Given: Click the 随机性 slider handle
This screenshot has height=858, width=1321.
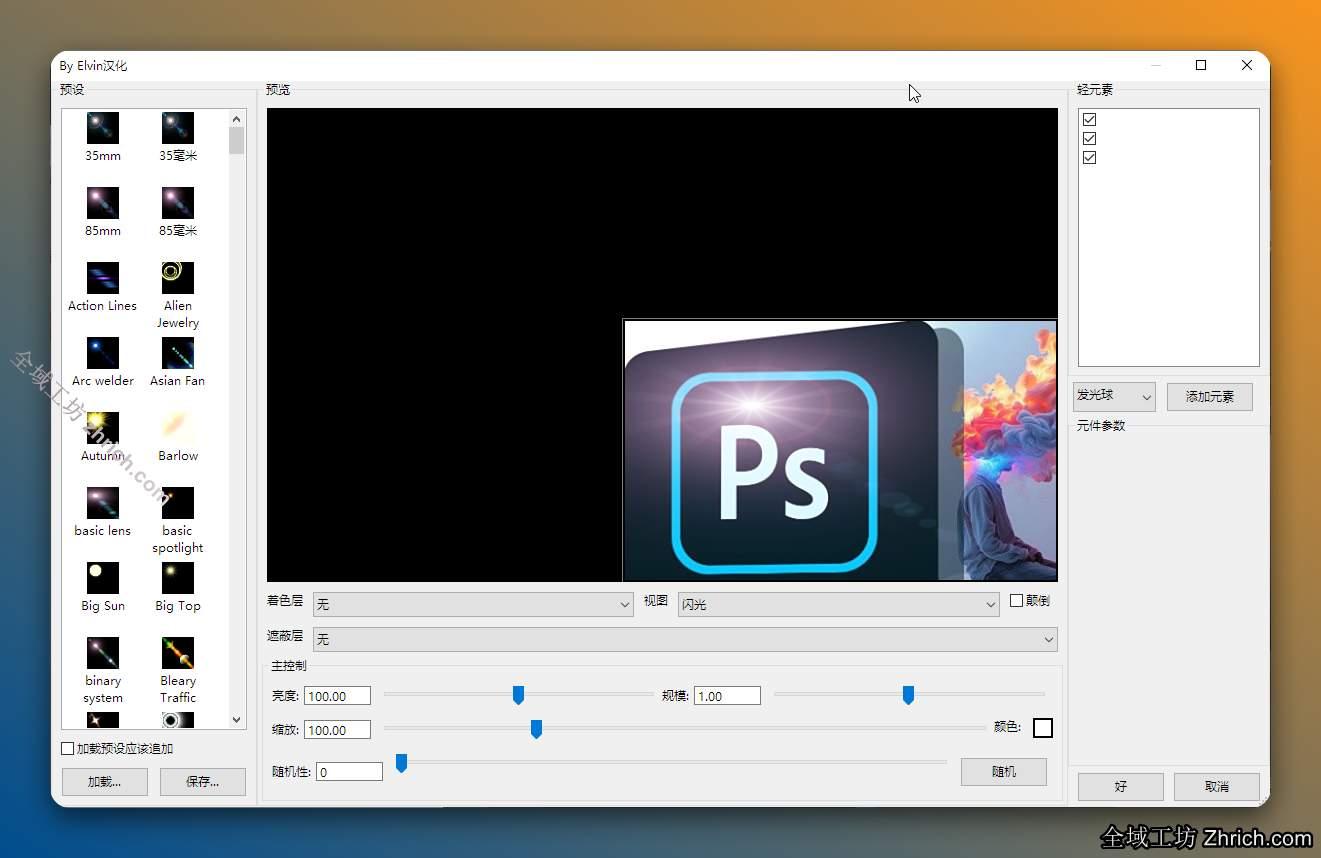Looking at the screenshot, I should point(401,764).
